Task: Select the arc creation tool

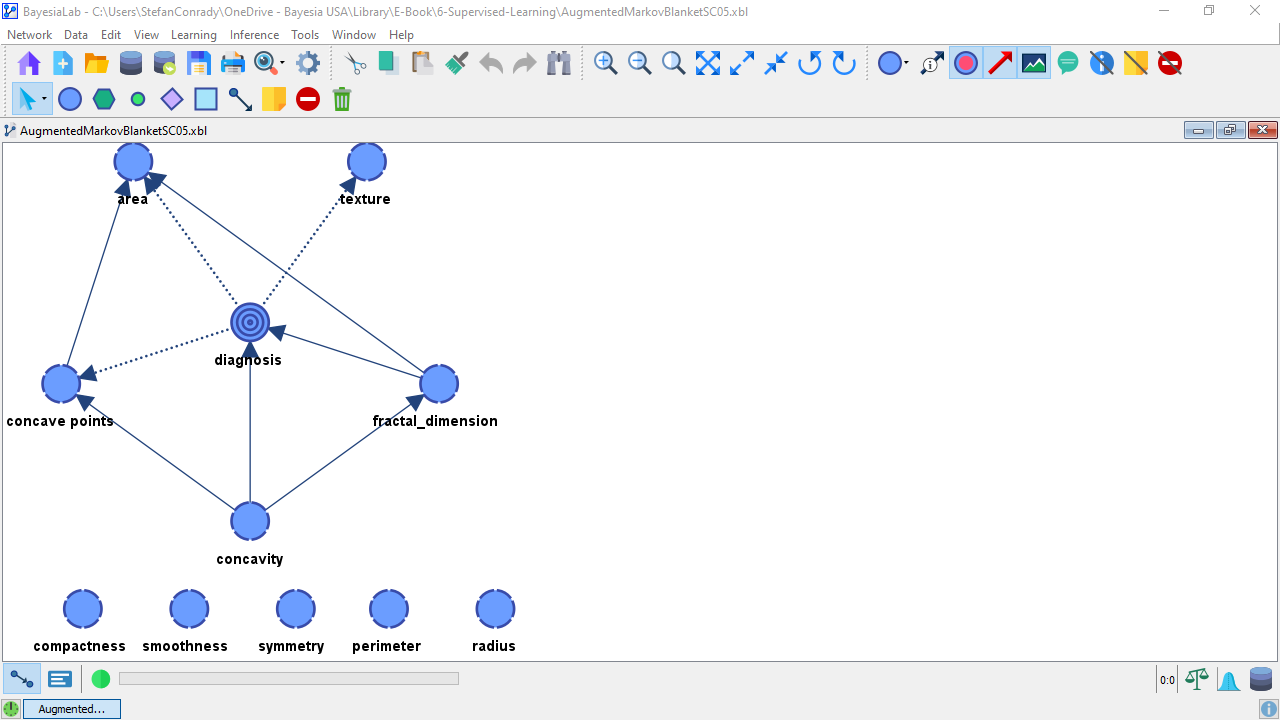Action: pyautogui.click(x=240, y=99)
